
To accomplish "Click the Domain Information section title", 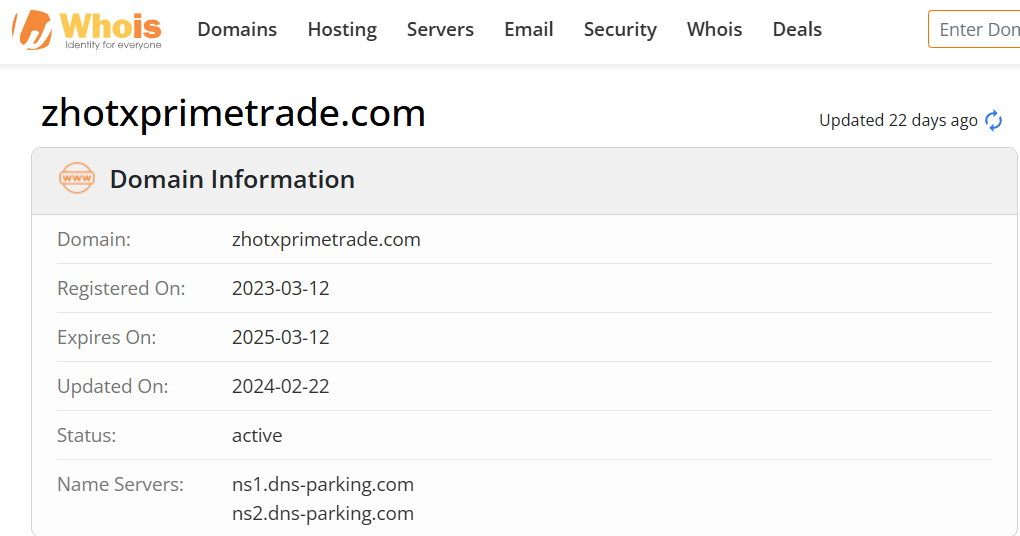I will click(232, 180).
